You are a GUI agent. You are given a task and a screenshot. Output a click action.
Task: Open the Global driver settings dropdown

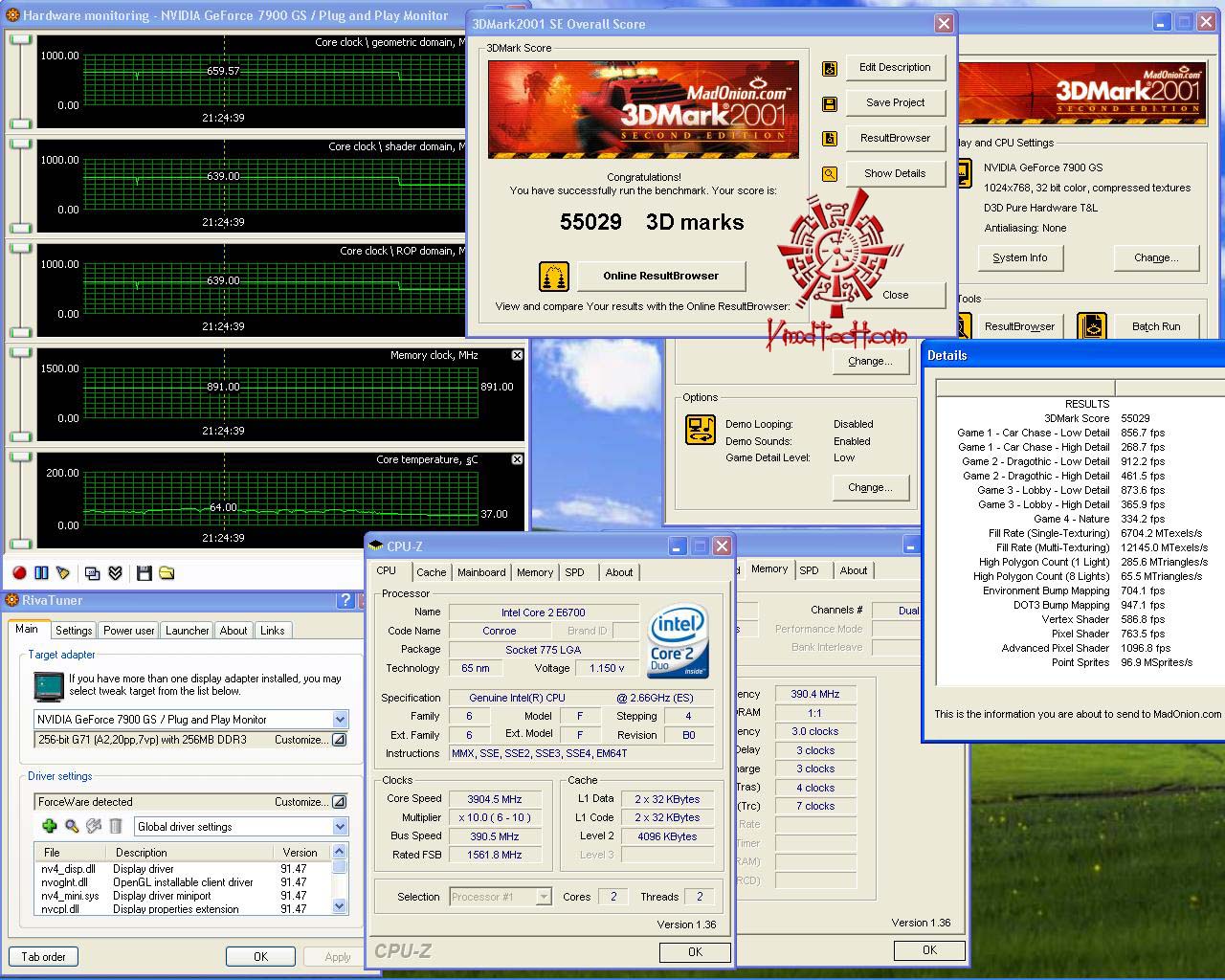[x=340, y=826]
